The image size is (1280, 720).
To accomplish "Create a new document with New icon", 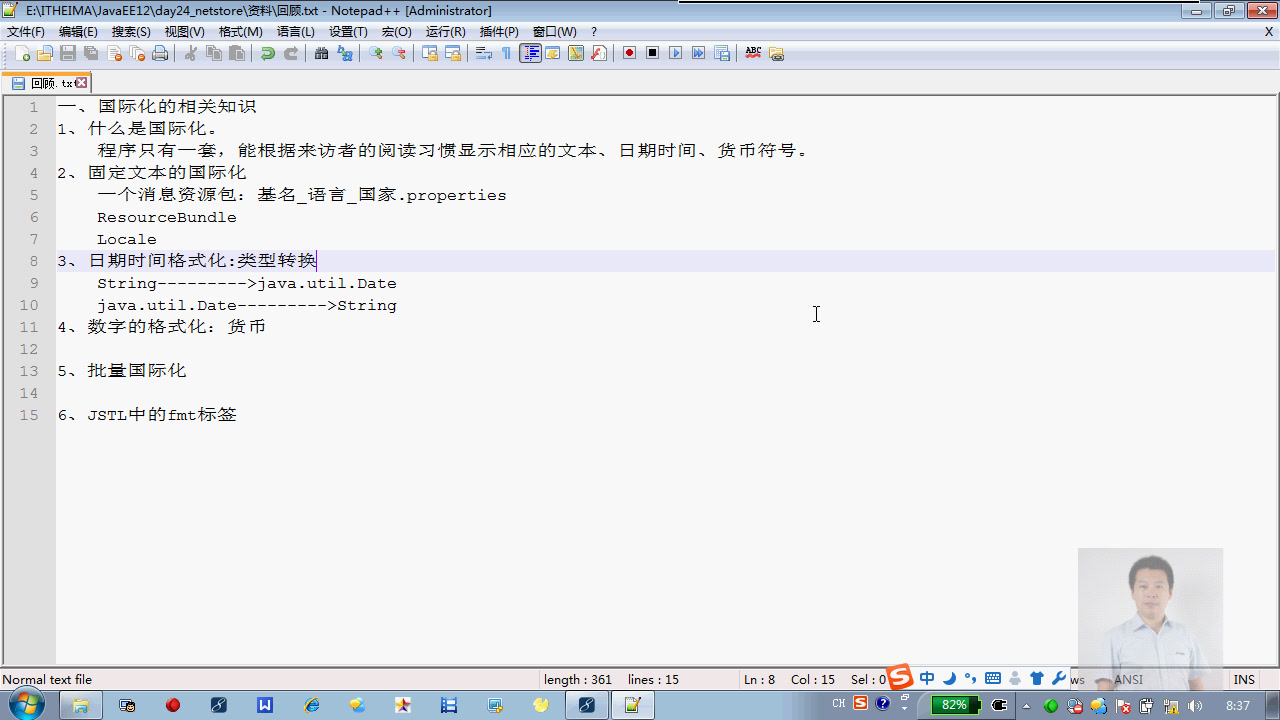I will coord(23,53).
